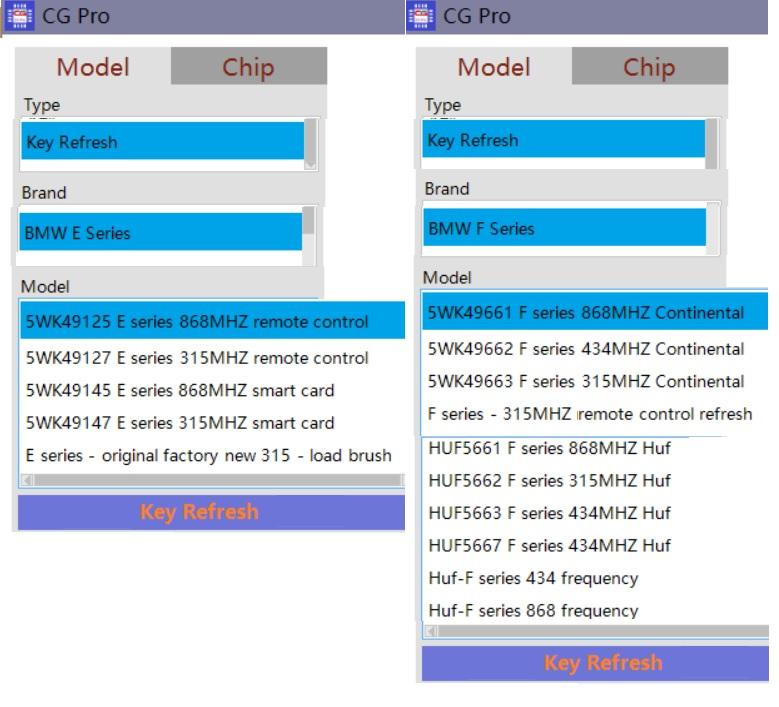The height and width of the screenshot is (707, 779).
Task: Click down arrow of left Type list scrollbar
Action: (x=311, y=165)
